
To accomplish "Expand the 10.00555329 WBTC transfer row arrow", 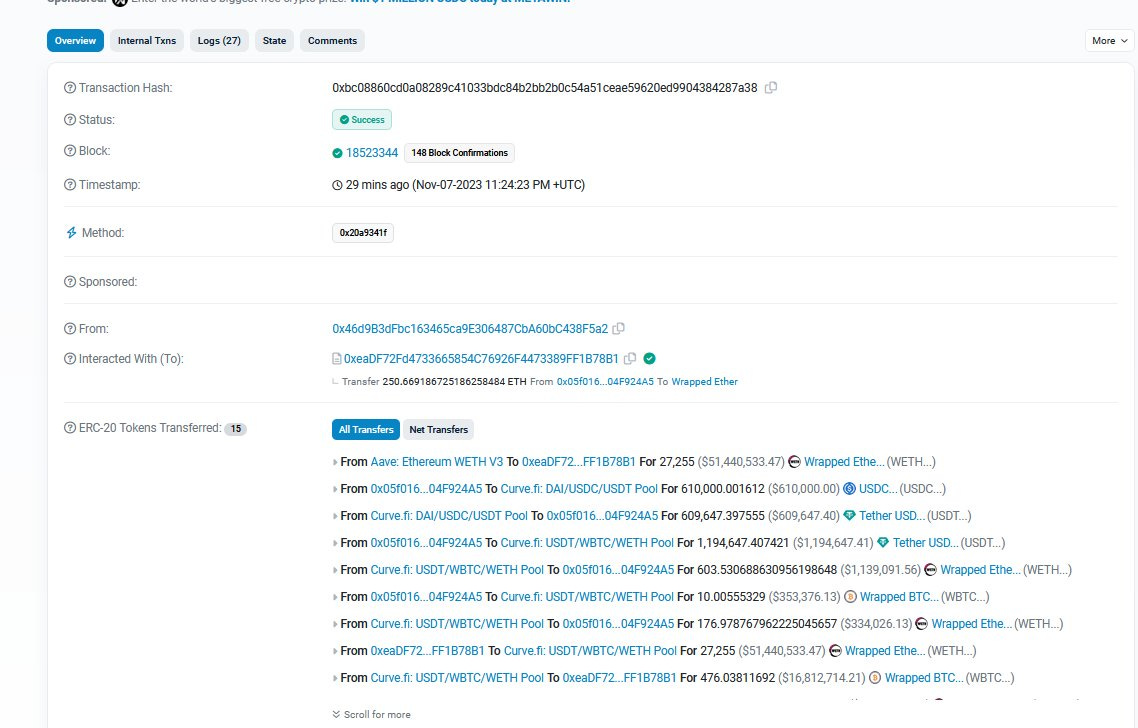I will (x=335, y=597).
